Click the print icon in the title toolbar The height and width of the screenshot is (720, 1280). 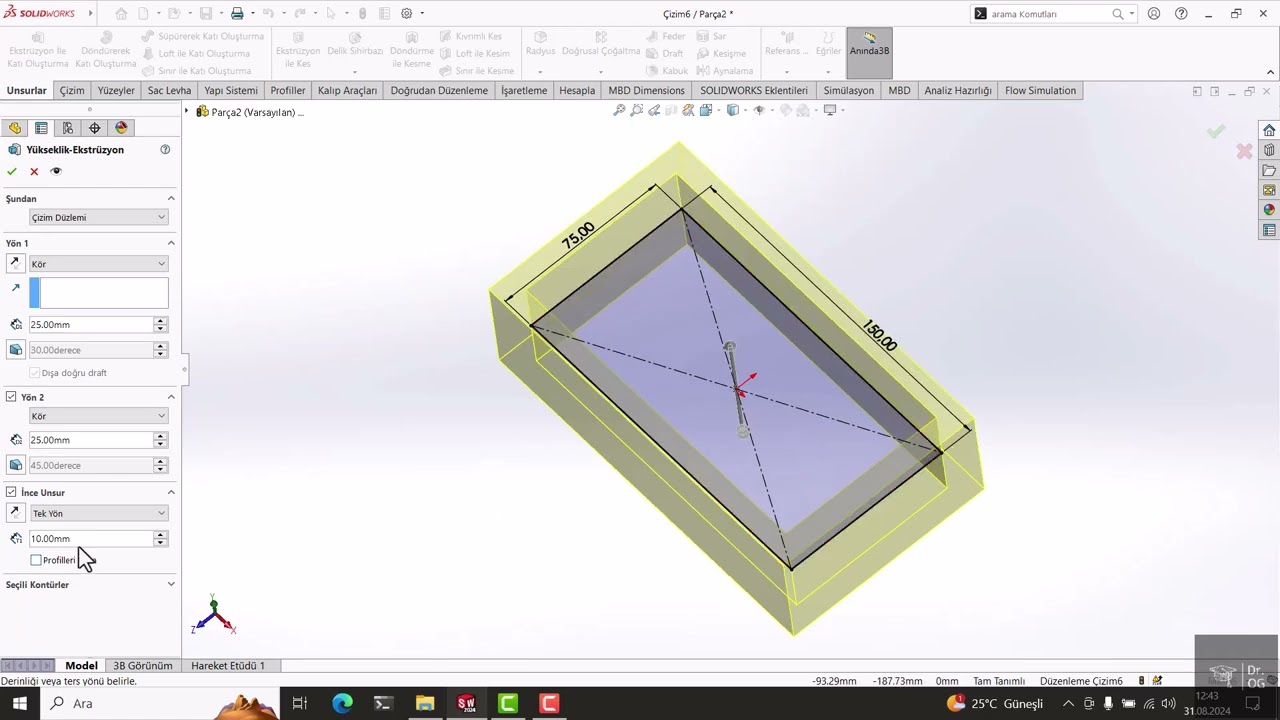click(x=237, y=13)
